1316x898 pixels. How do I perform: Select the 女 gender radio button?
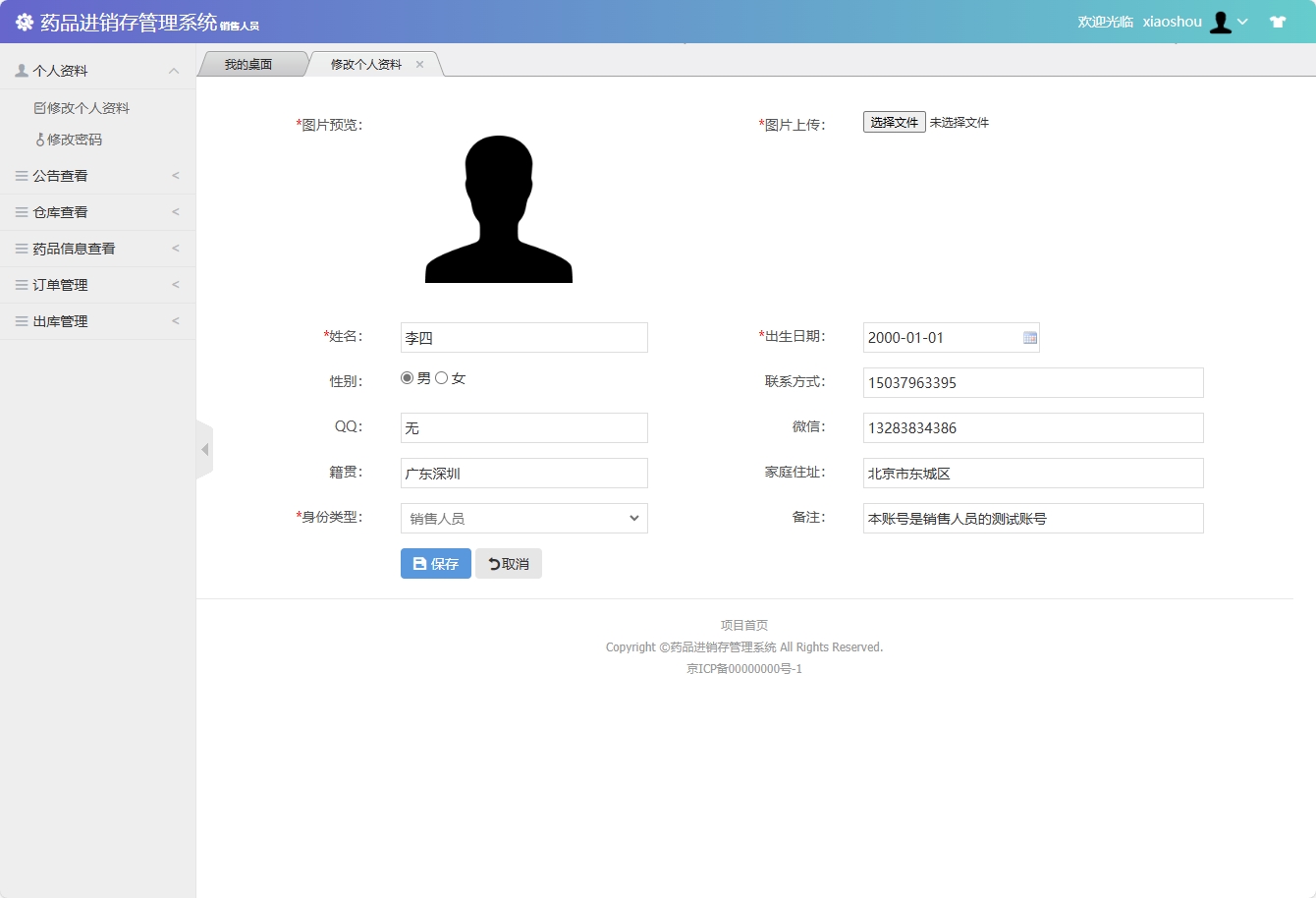[443, 376]
